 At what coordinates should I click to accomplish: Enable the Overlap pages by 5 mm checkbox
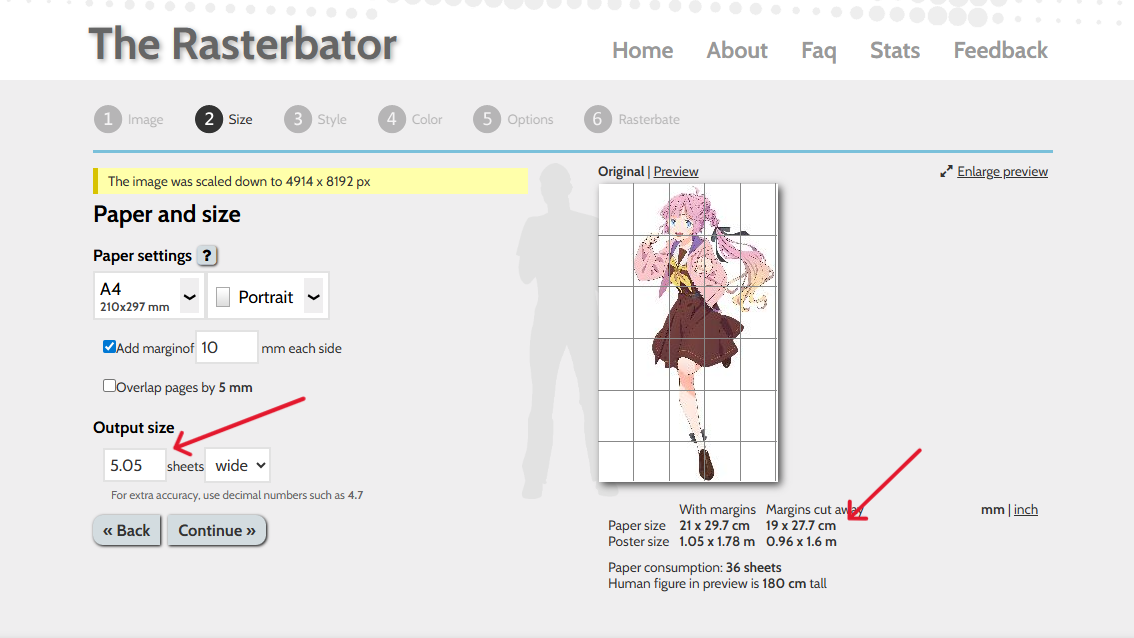click(x=109, y=386)
